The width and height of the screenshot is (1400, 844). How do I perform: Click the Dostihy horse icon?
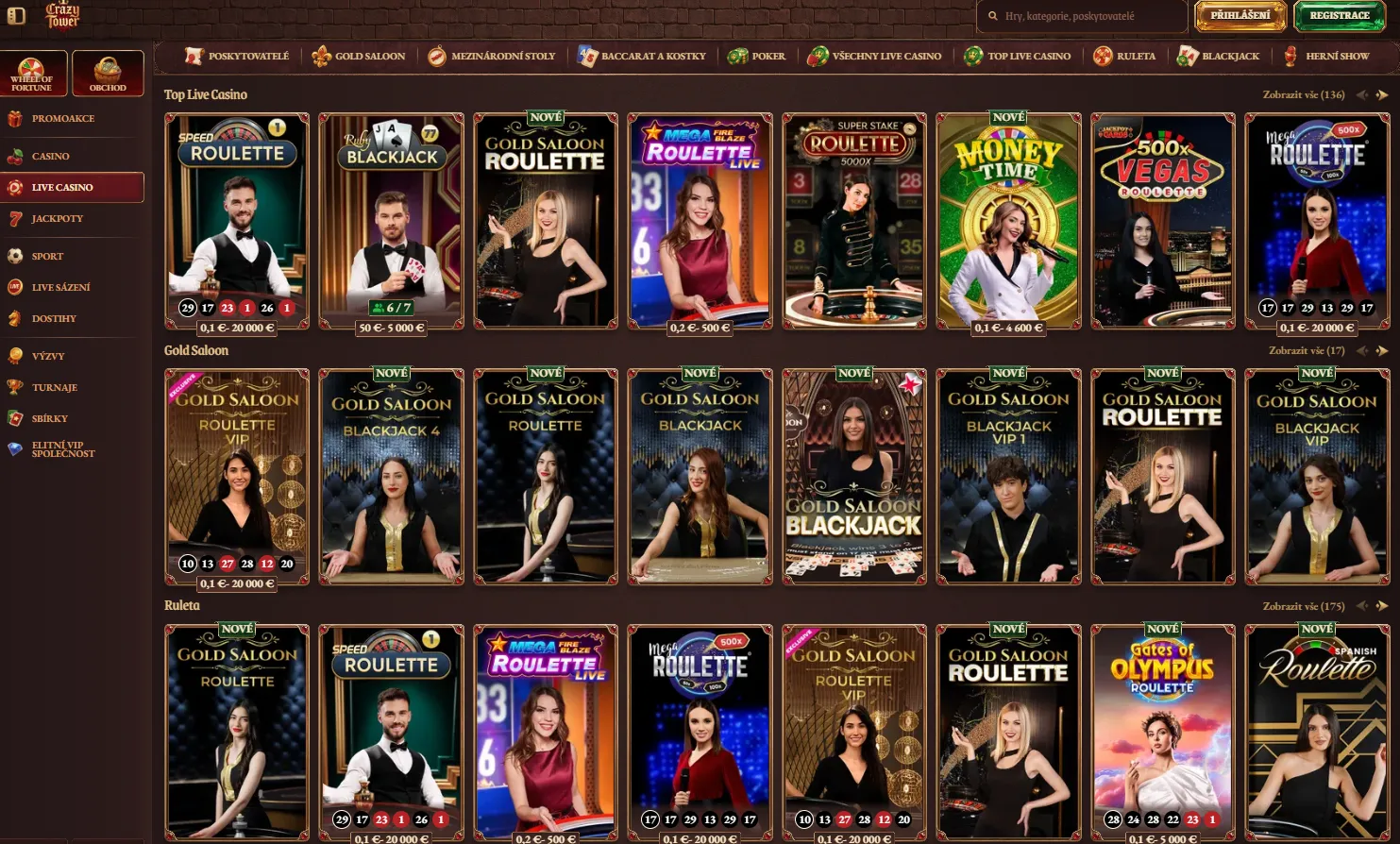(15, 318)
